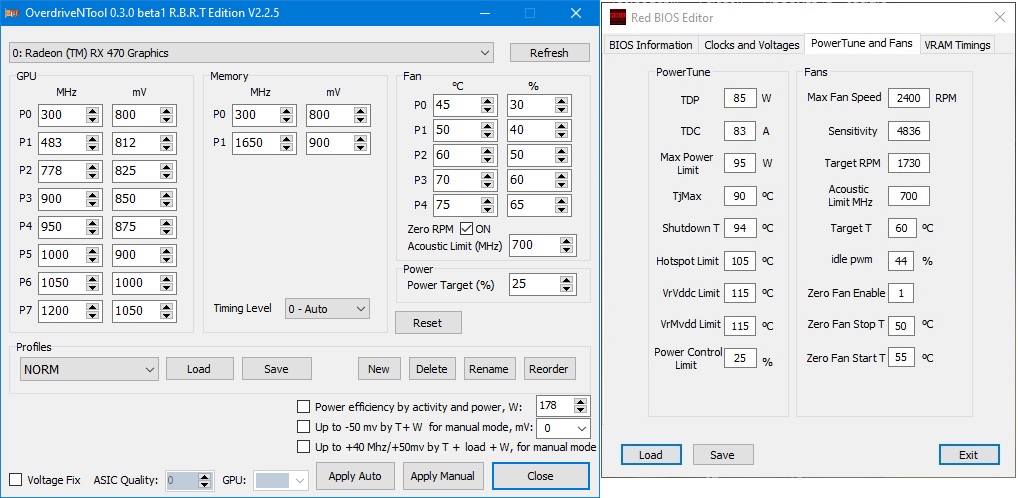Screen dimensions: 1018x498
Task: Click the Reset button in OverdriveNTool
Action: pyautogui.click(x=428, y=323)
